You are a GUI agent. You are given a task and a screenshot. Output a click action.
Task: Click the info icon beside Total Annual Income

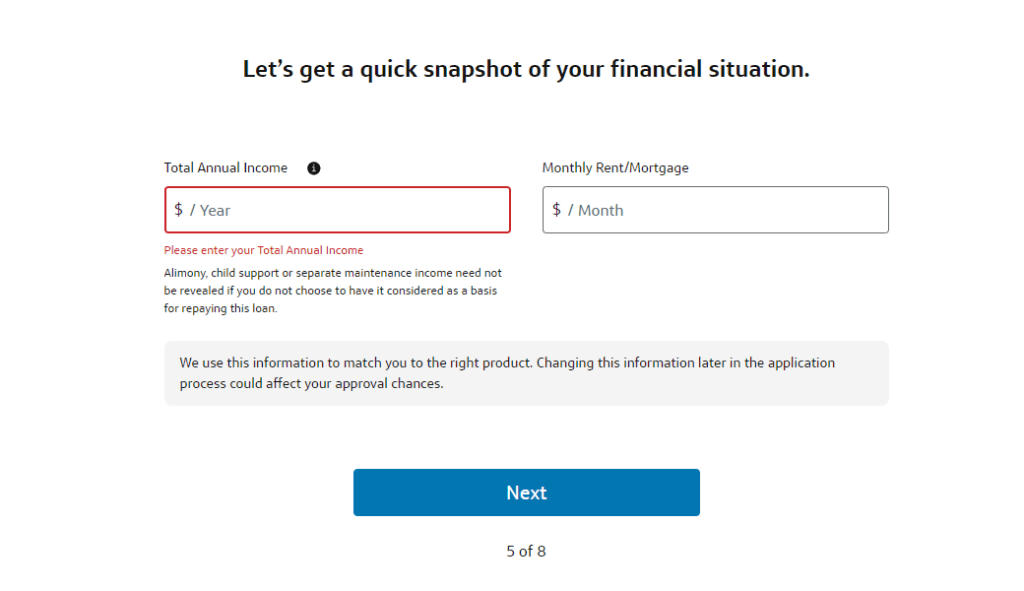coord(313,168)
